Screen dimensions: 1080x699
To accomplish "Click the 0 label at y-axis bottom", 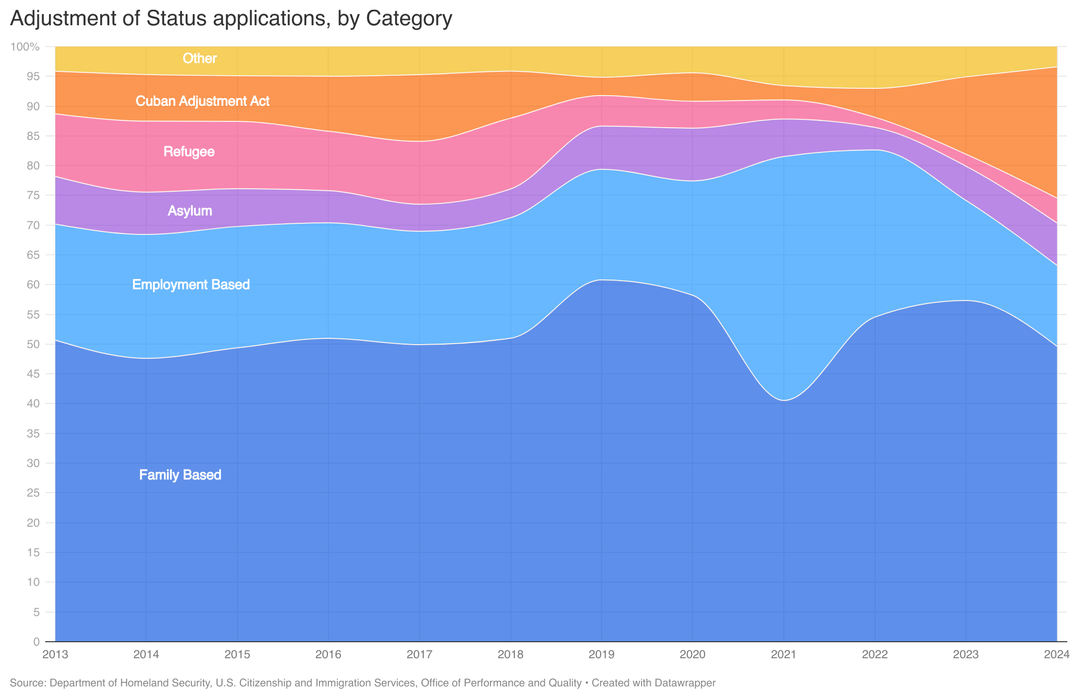I will coord(36,642).
